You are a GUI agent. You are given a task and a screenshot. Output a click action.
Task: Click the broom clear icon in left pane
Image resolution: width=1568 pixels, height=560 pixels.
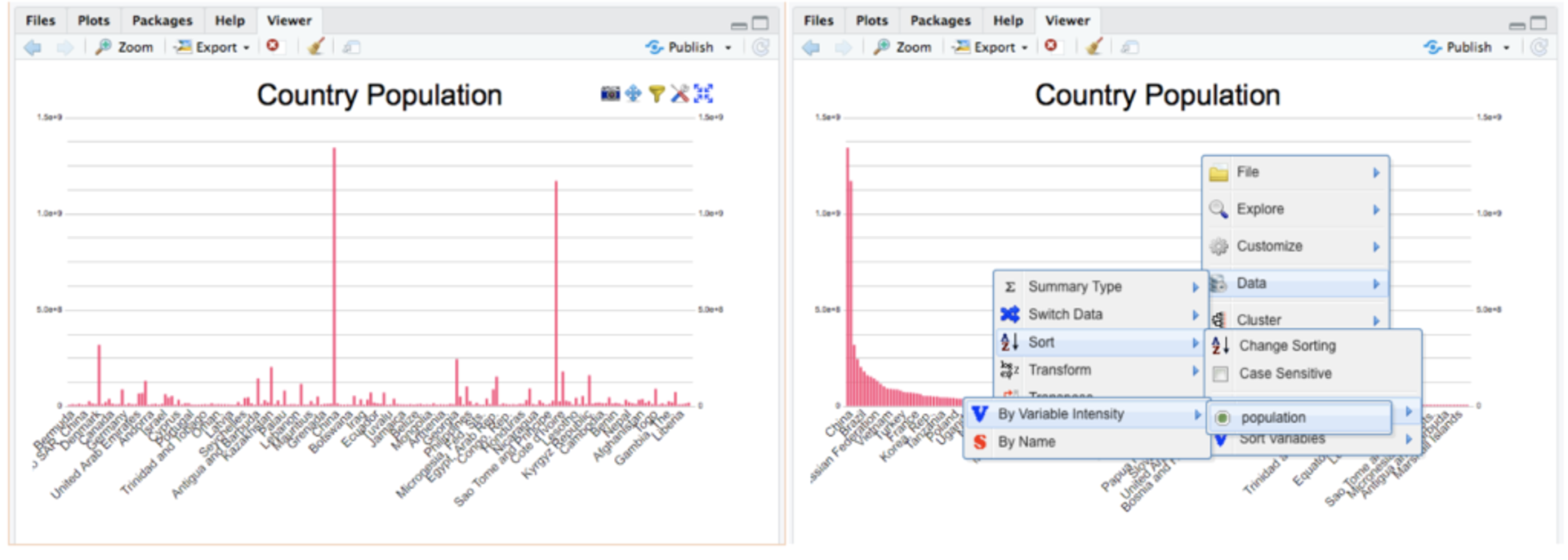(315, 47)
